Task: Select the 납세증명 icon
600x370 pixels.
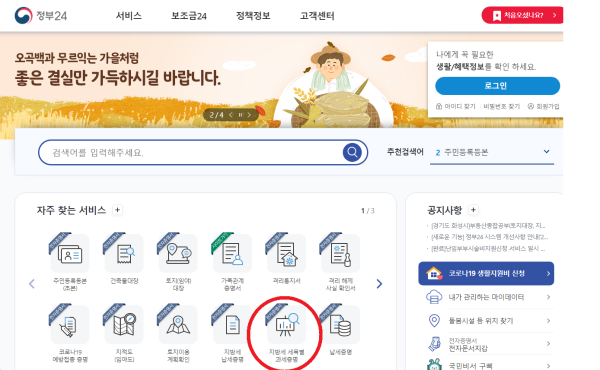Action: click(x=340, y=324)
